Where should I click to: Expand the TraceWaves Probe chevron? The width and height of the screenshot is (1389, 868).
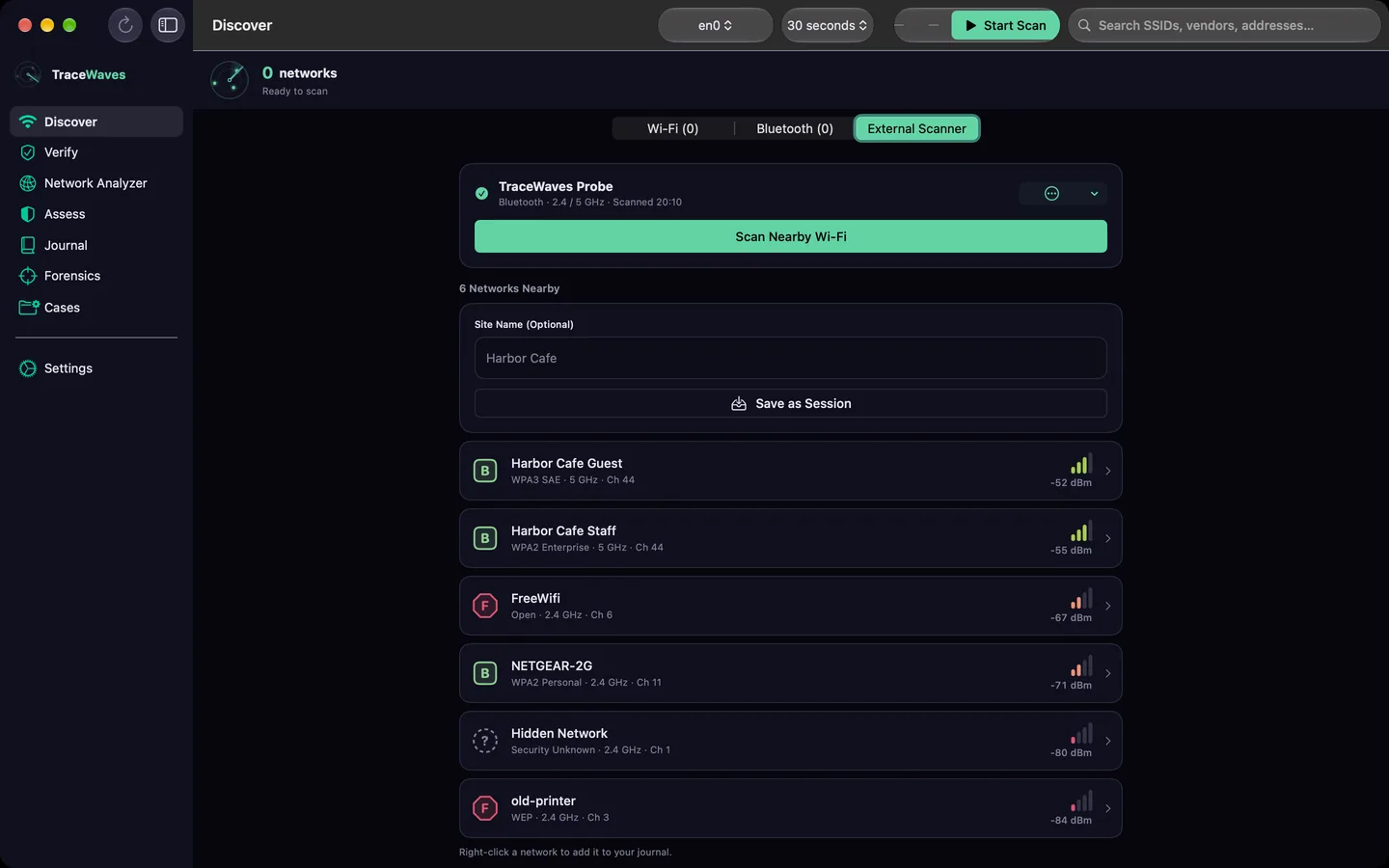click(1094, 194)
